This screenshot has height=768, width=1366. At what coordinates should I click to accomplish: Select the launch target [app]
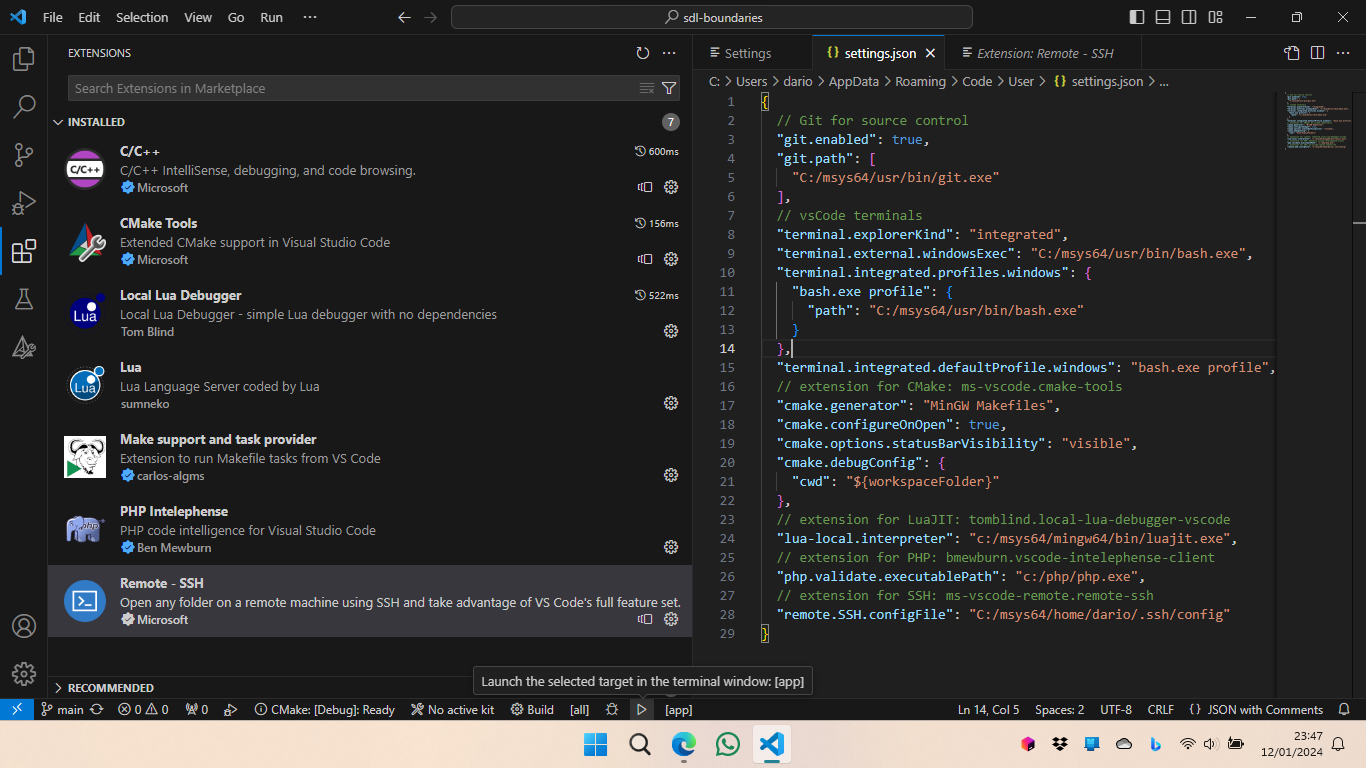point(678,709)
